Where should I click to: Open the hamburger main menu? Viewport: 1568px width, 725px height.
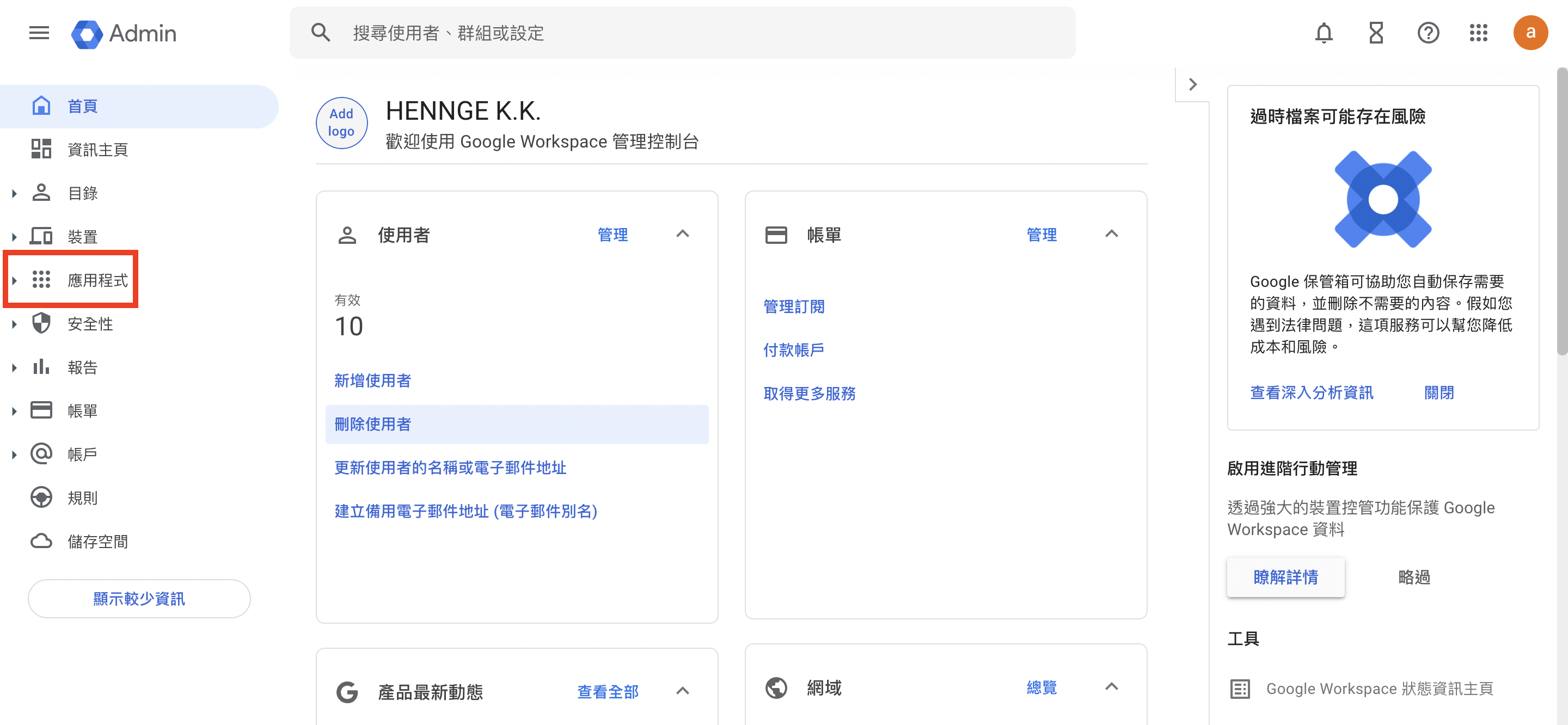click(39, 33)
